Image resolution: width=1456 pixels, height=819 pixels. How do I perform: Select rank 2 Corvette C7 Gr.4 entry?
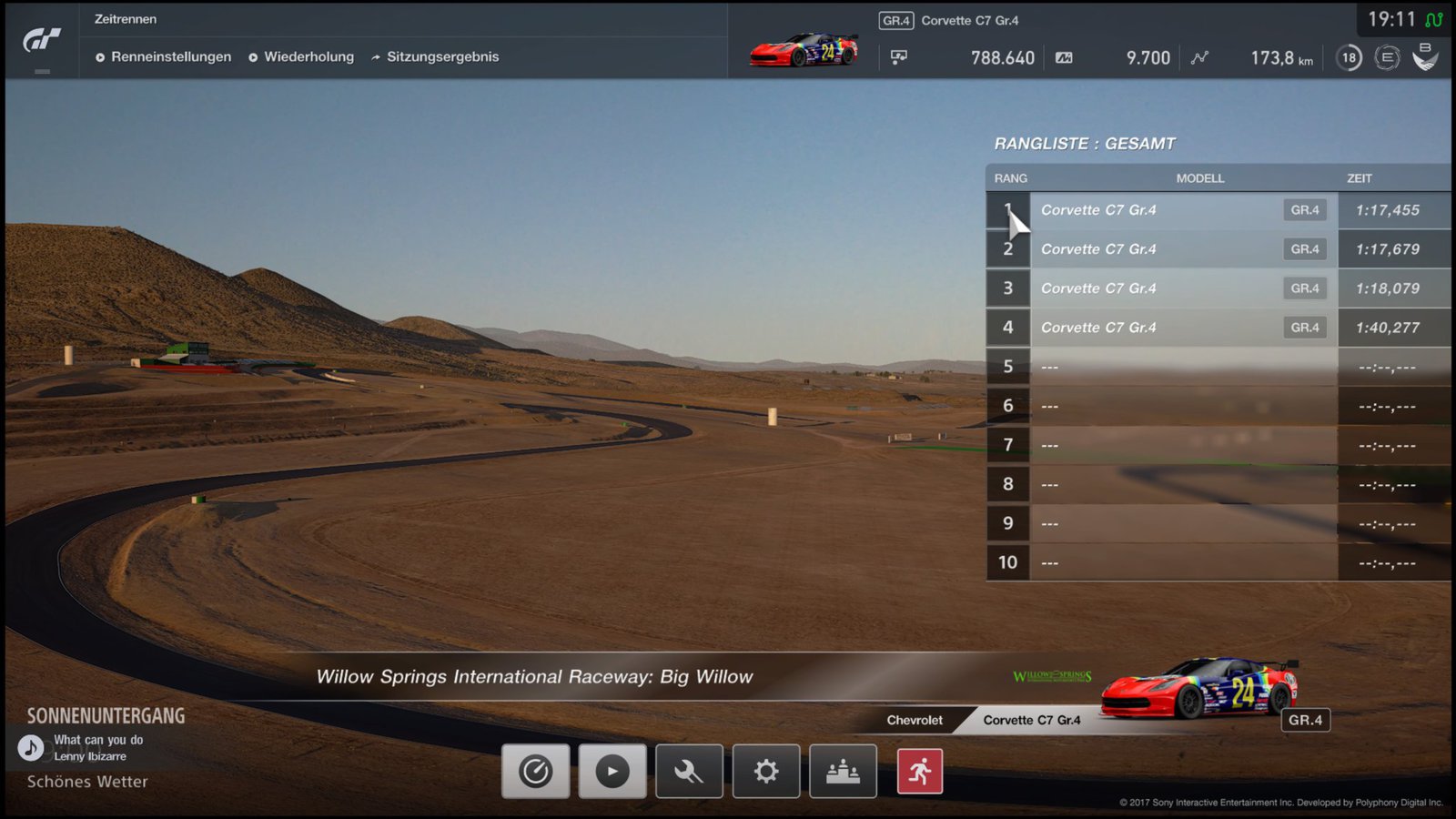click(x=1218, y=249)
